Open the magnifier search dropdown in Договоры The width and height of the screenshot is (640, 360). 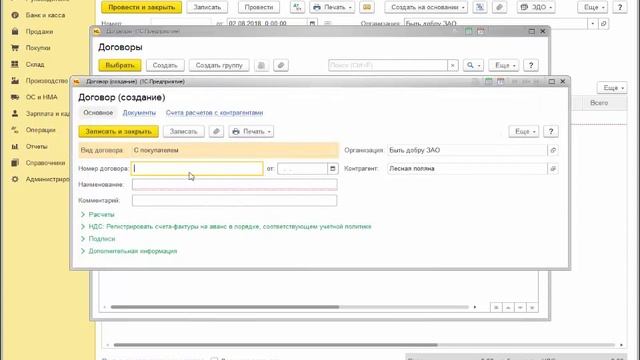(473, 65)
